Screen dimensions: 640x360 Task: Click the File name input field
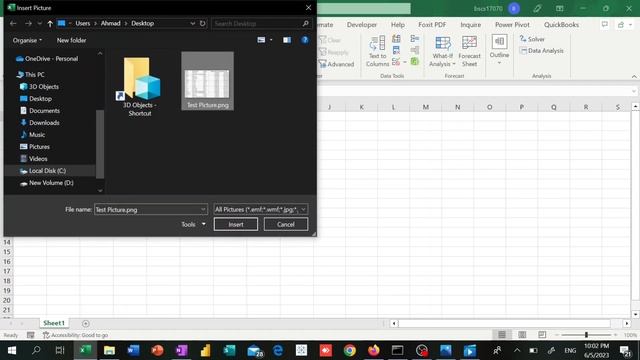pos(151,209)
